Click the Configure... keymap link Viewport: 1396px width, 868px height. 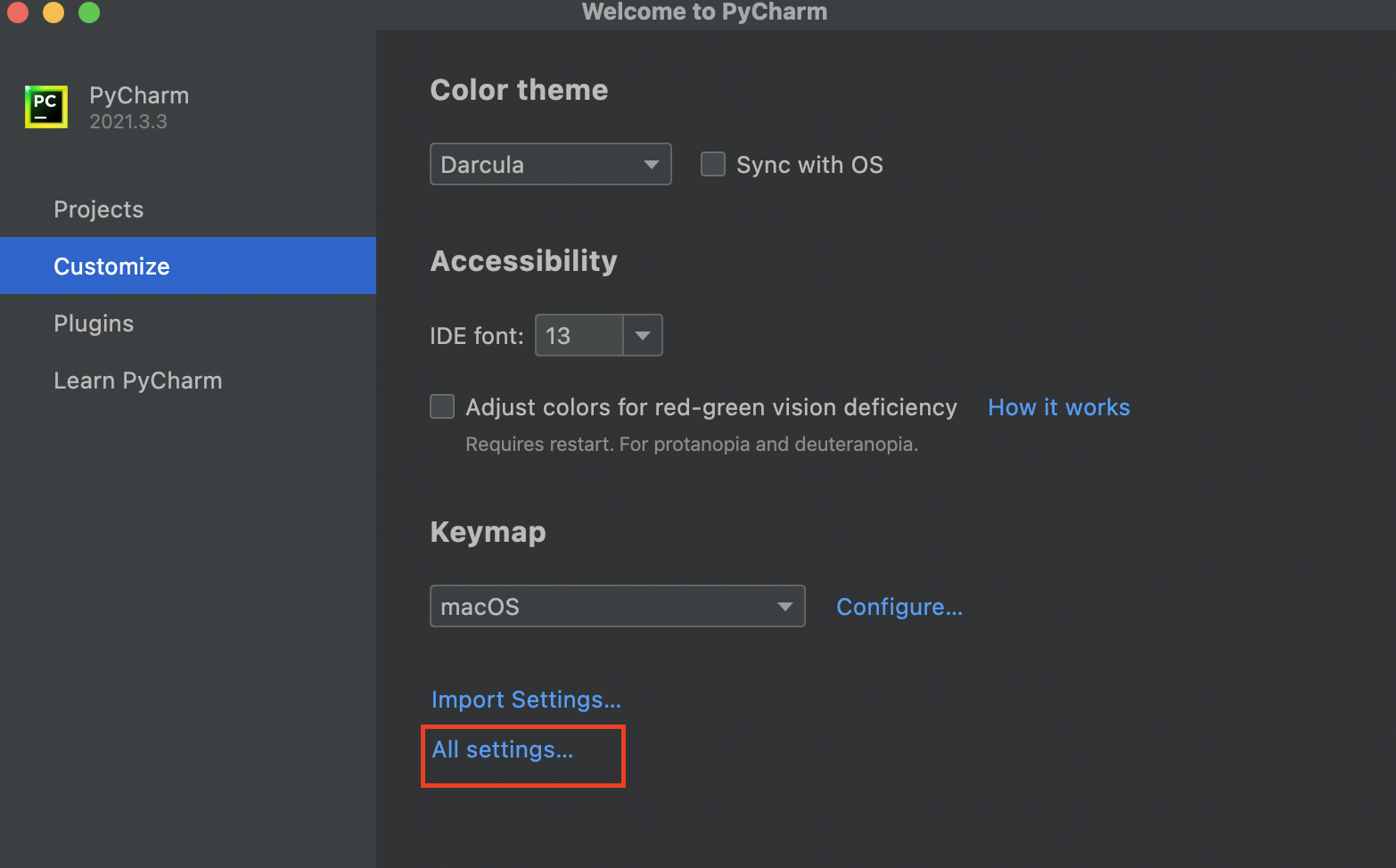(x=899, y=607)
